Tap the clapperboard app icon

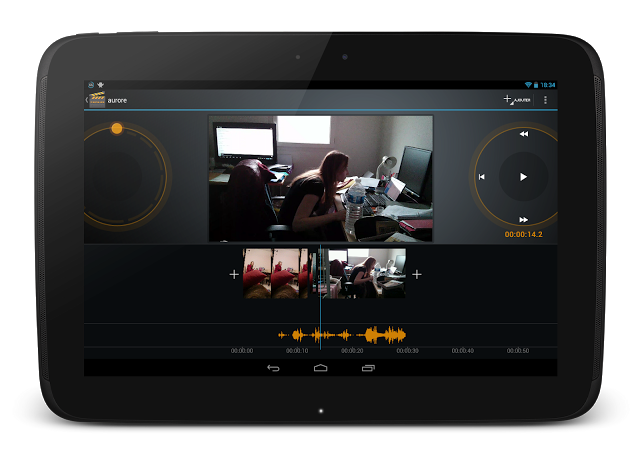point(97,100)
